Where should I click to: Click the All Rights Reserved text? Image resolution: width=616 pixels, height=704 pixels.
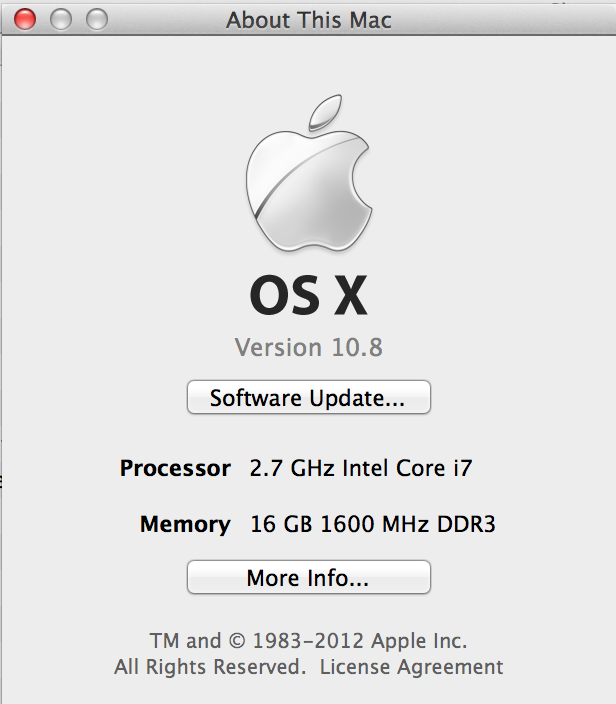(x=210, y=667)
